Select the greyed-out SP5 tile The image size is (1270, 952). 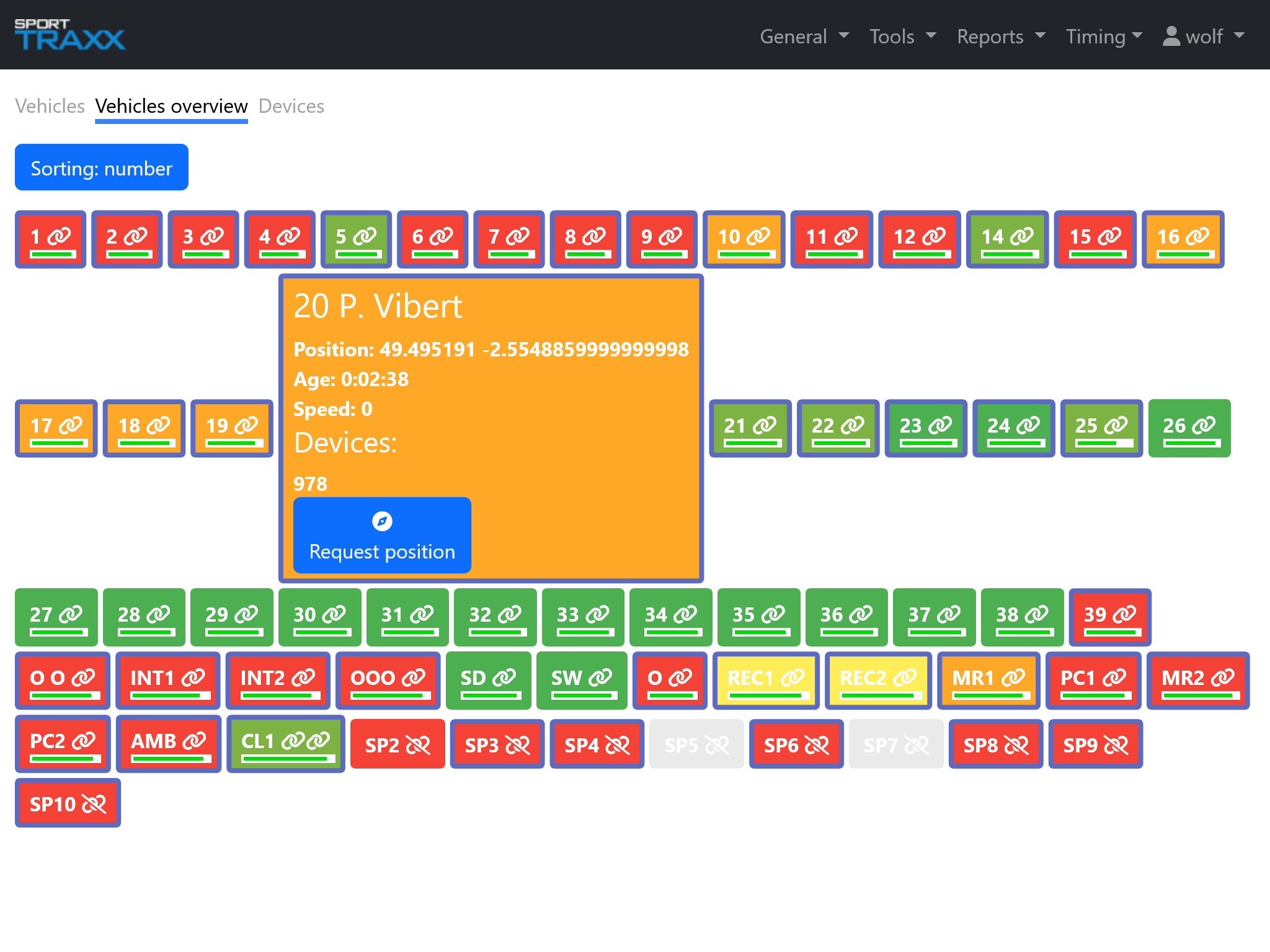(696, 744)
